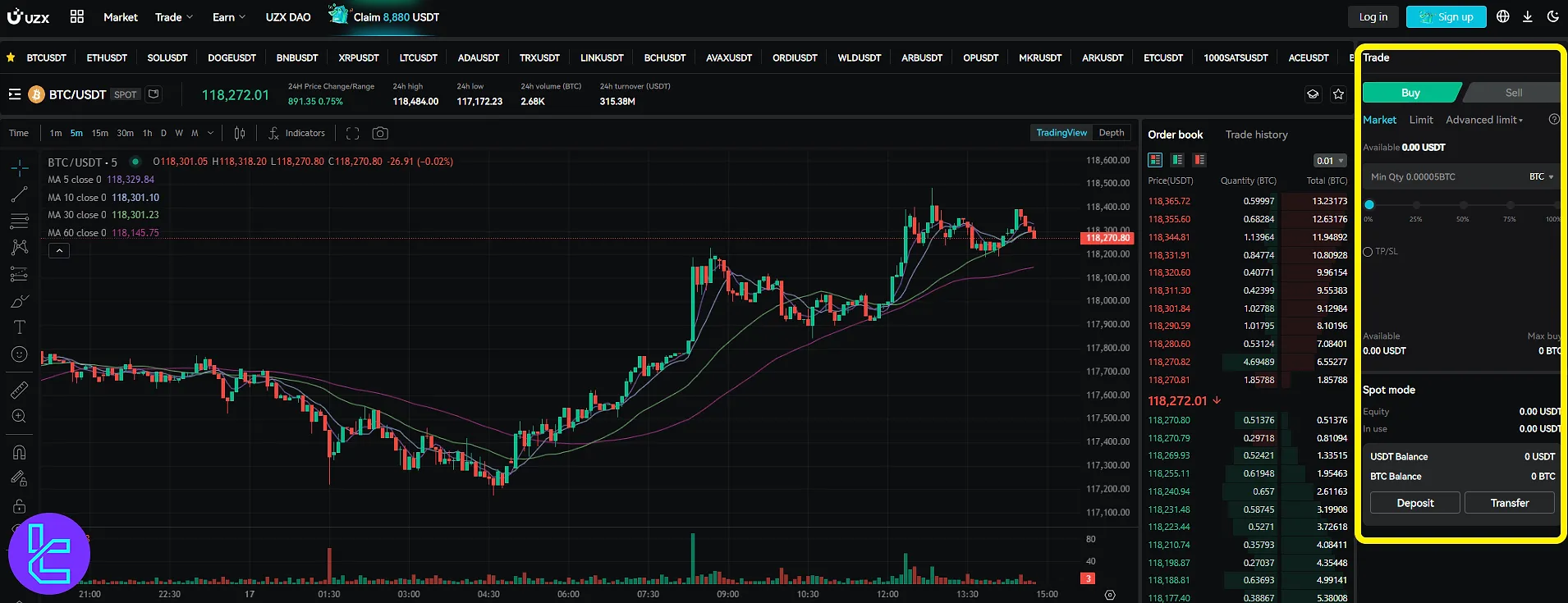Open the language globe icon
The width and height of the screenshot is (1568, 603).
(x=1502, y=16)
